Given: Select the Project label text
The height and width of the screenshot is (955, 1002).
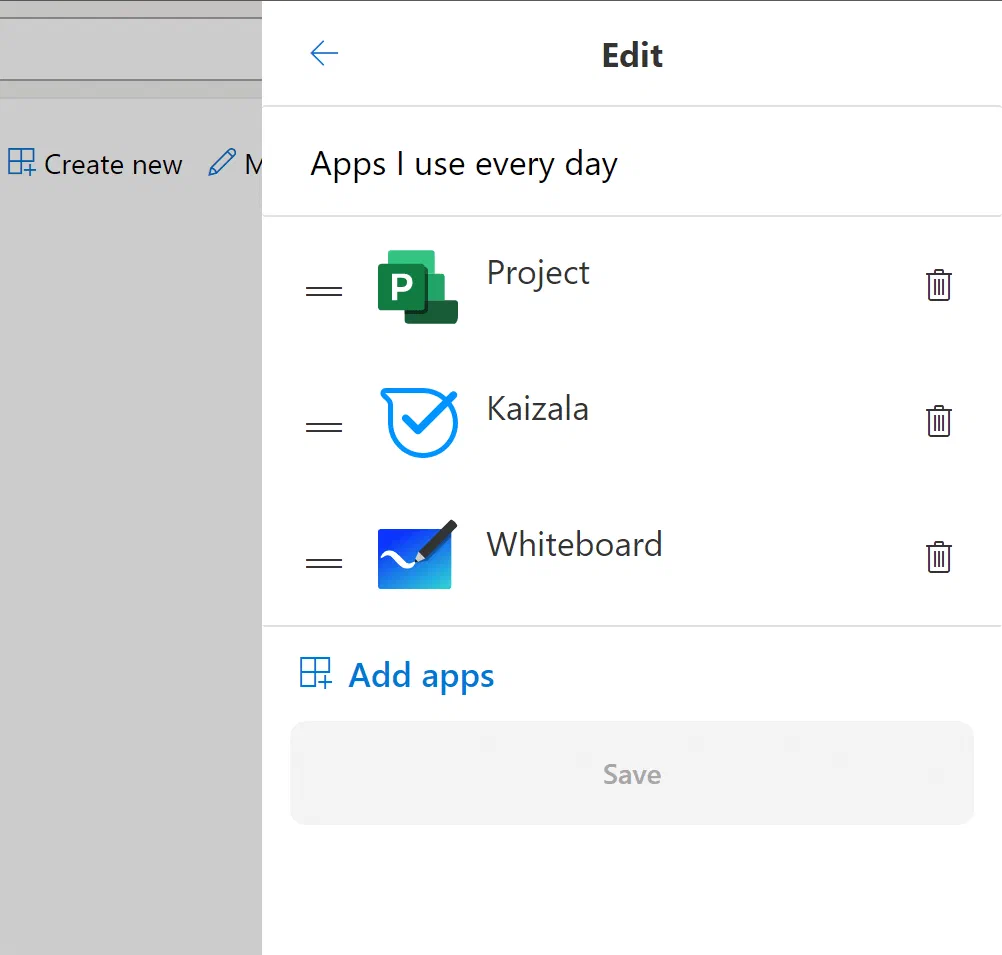Looking at the screenshot, I should click(x=537, y=274).
